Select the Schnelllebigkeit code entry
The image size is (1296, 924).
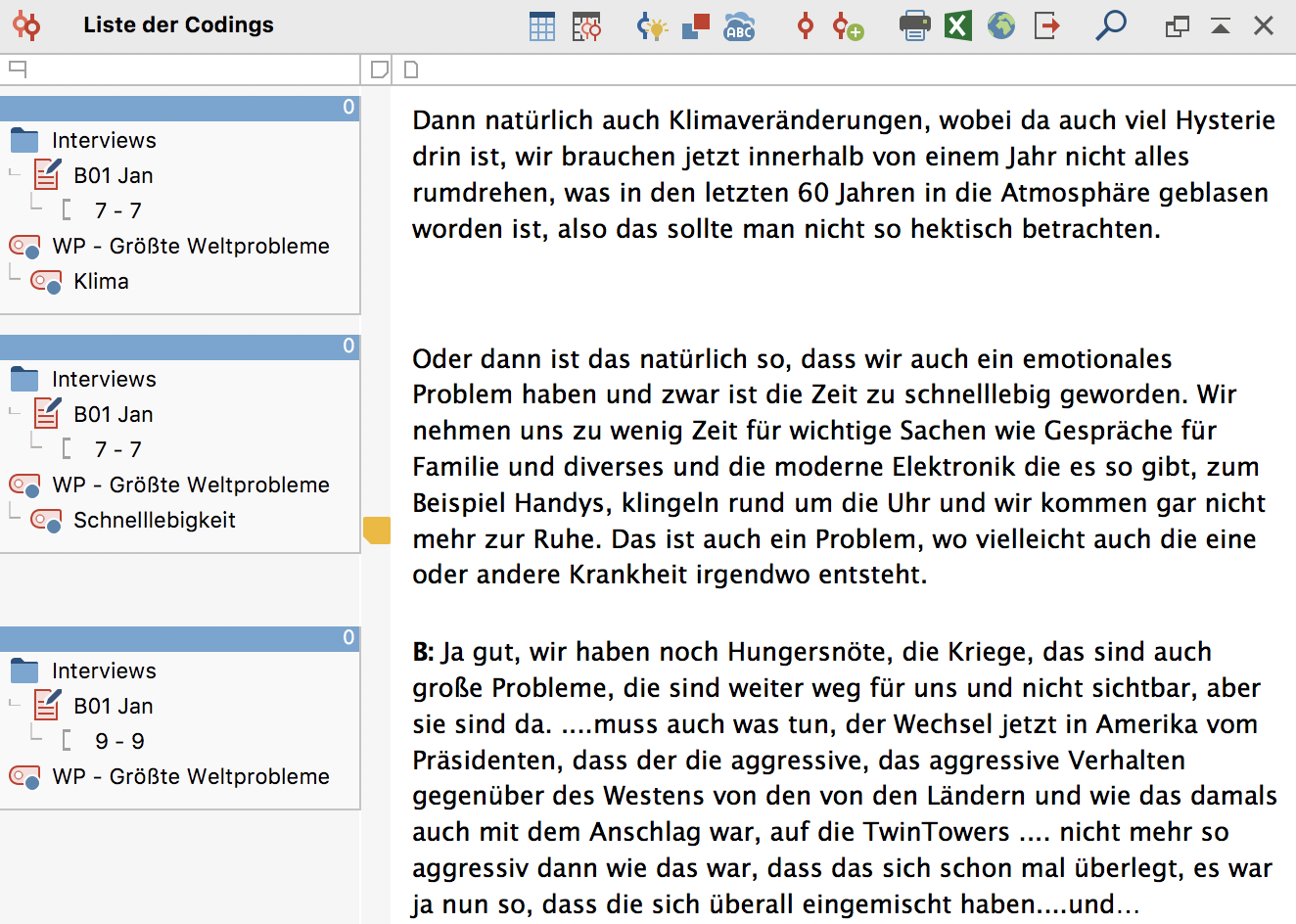click(x=154, y=521)
